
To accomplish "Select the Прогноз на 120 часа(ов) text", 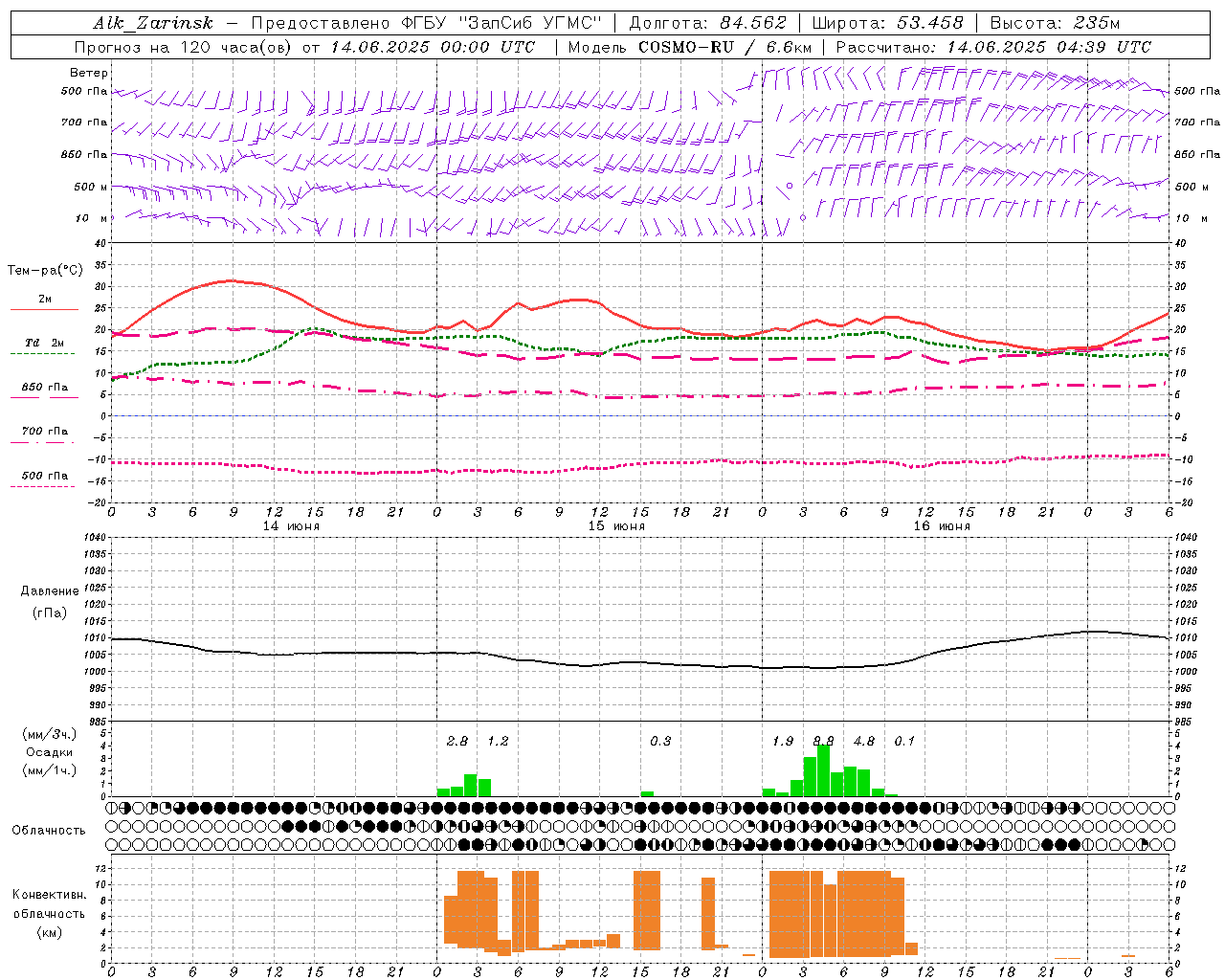I will pyautogui.click(x=184, y=47).
